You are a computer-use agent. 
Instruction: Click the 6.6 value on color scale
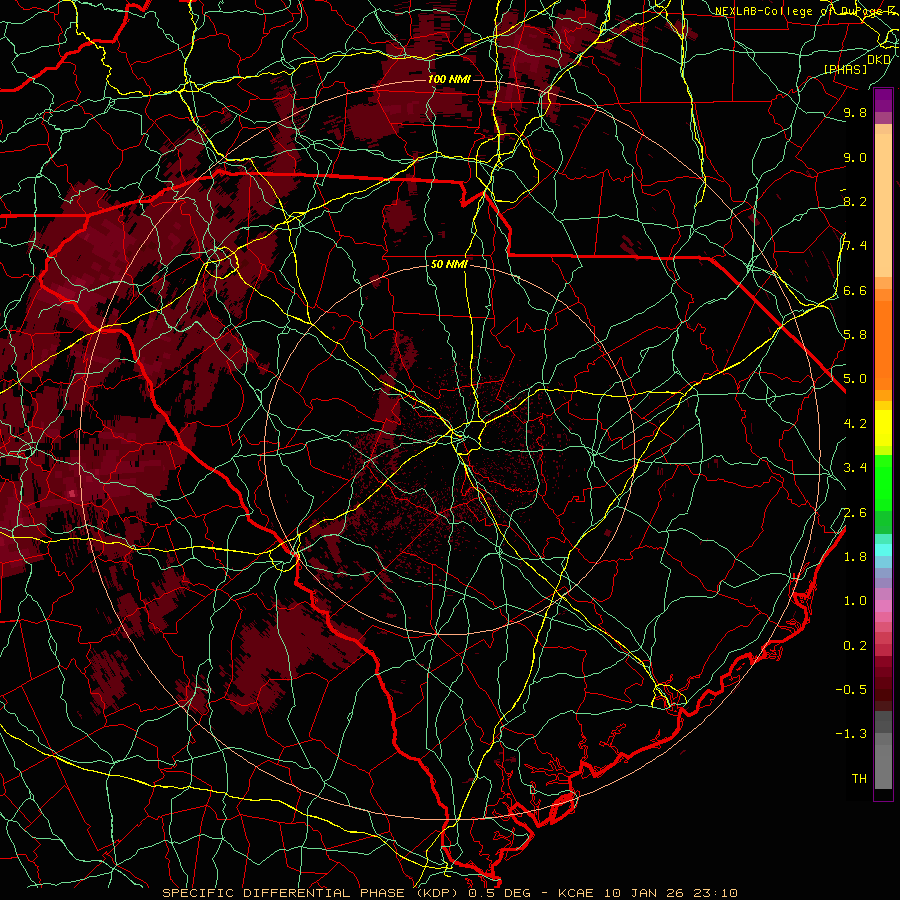point(855,290)
